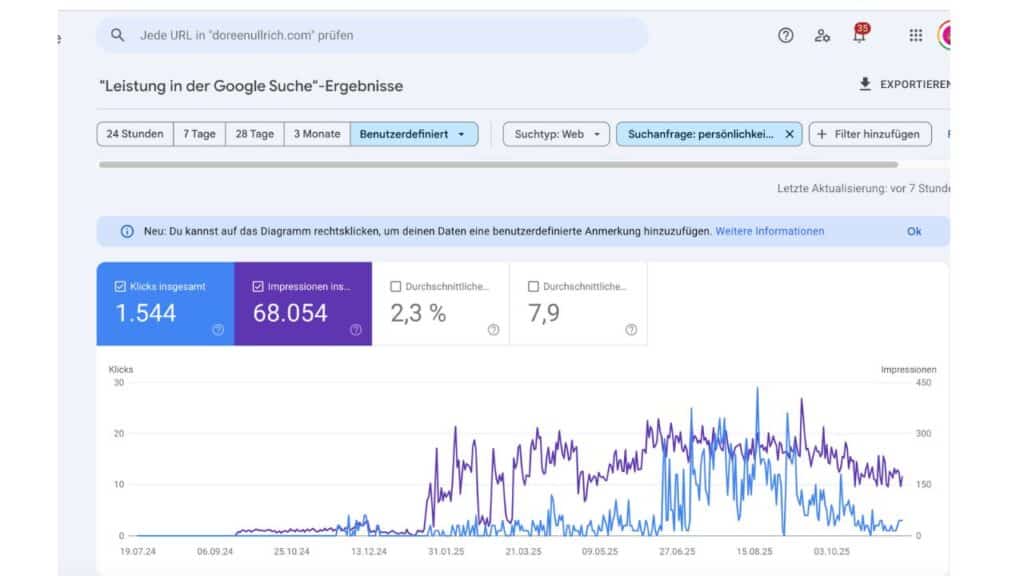
Task: Open the notifications bell with 35 badge
Action: coord(859,35)
